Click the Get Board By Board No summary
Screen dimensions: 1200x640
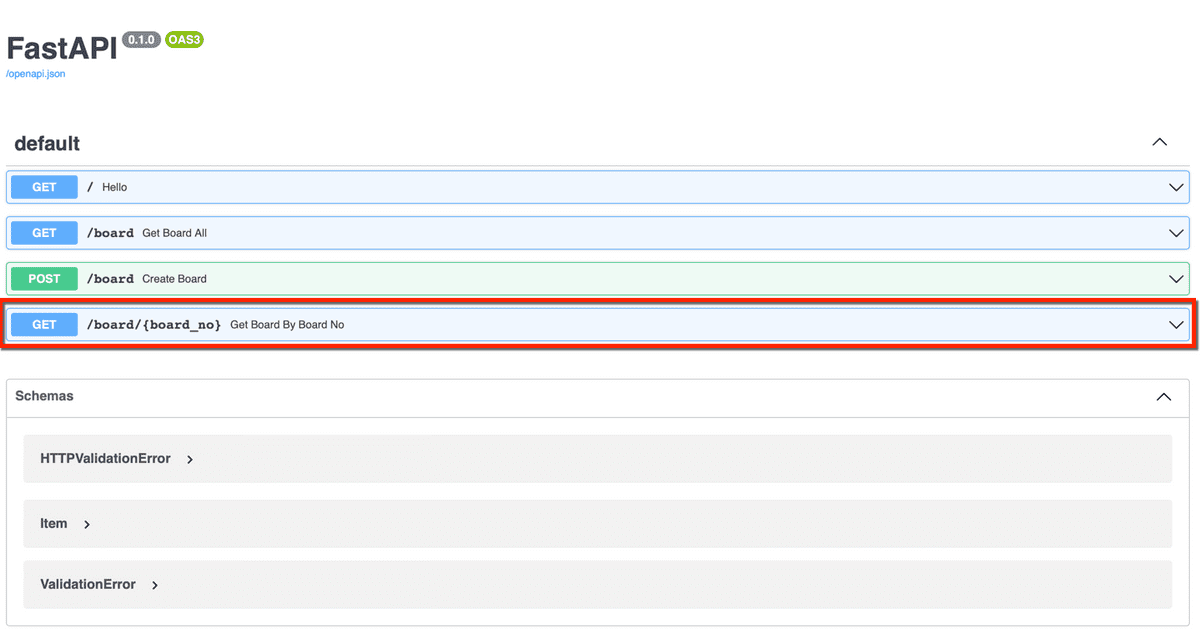(287, 325)
